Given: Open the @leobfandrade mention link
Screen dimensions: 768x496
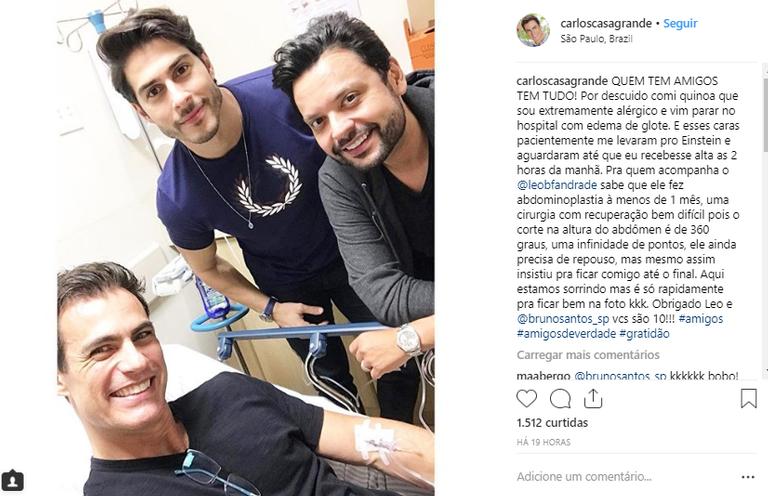Looking at the screenshot, I should [557, 185].
